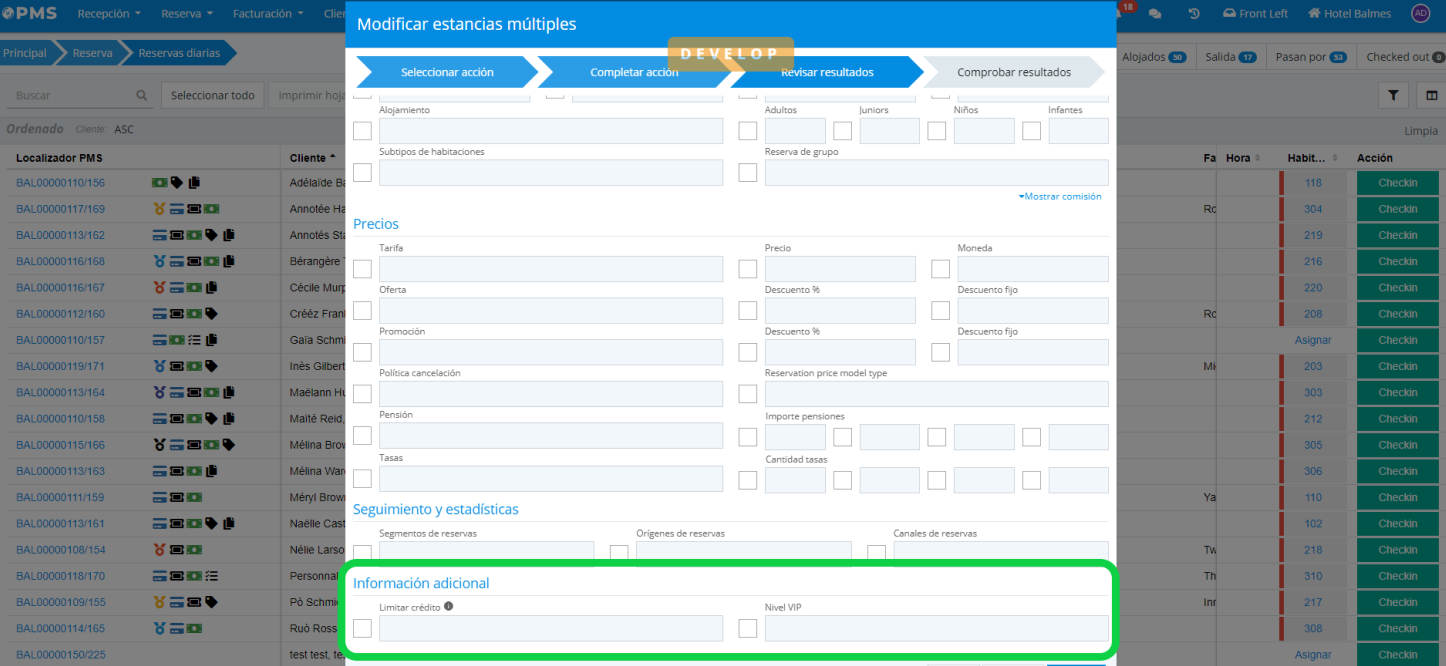Click the Seleccionar todo button
Viewport: 1446px width, 666px height.
tap(212, 96)
